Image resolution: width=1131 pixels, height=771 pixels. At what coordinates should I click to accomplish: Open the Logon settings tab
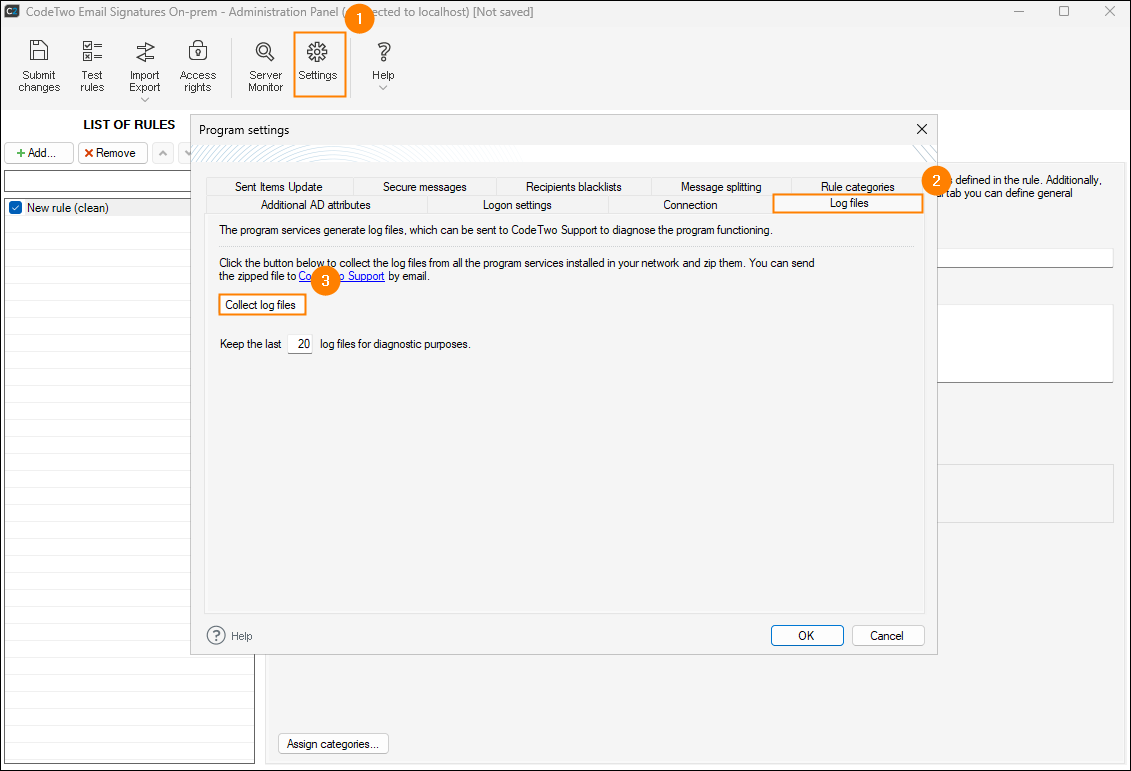516,204
